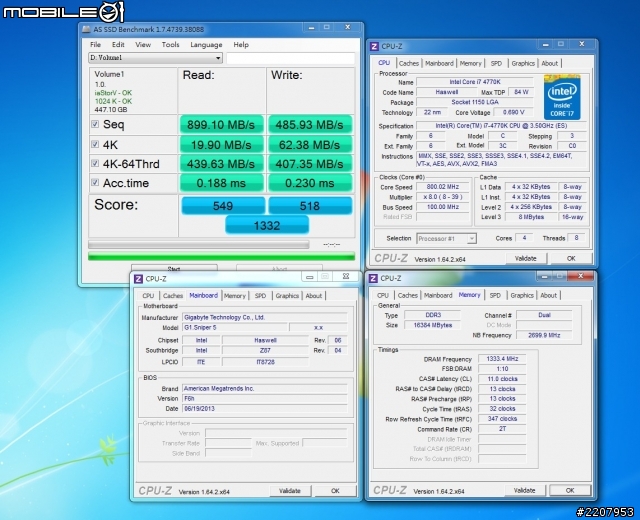Open the D: Volume1 drive dropdown

coord(156,58)
